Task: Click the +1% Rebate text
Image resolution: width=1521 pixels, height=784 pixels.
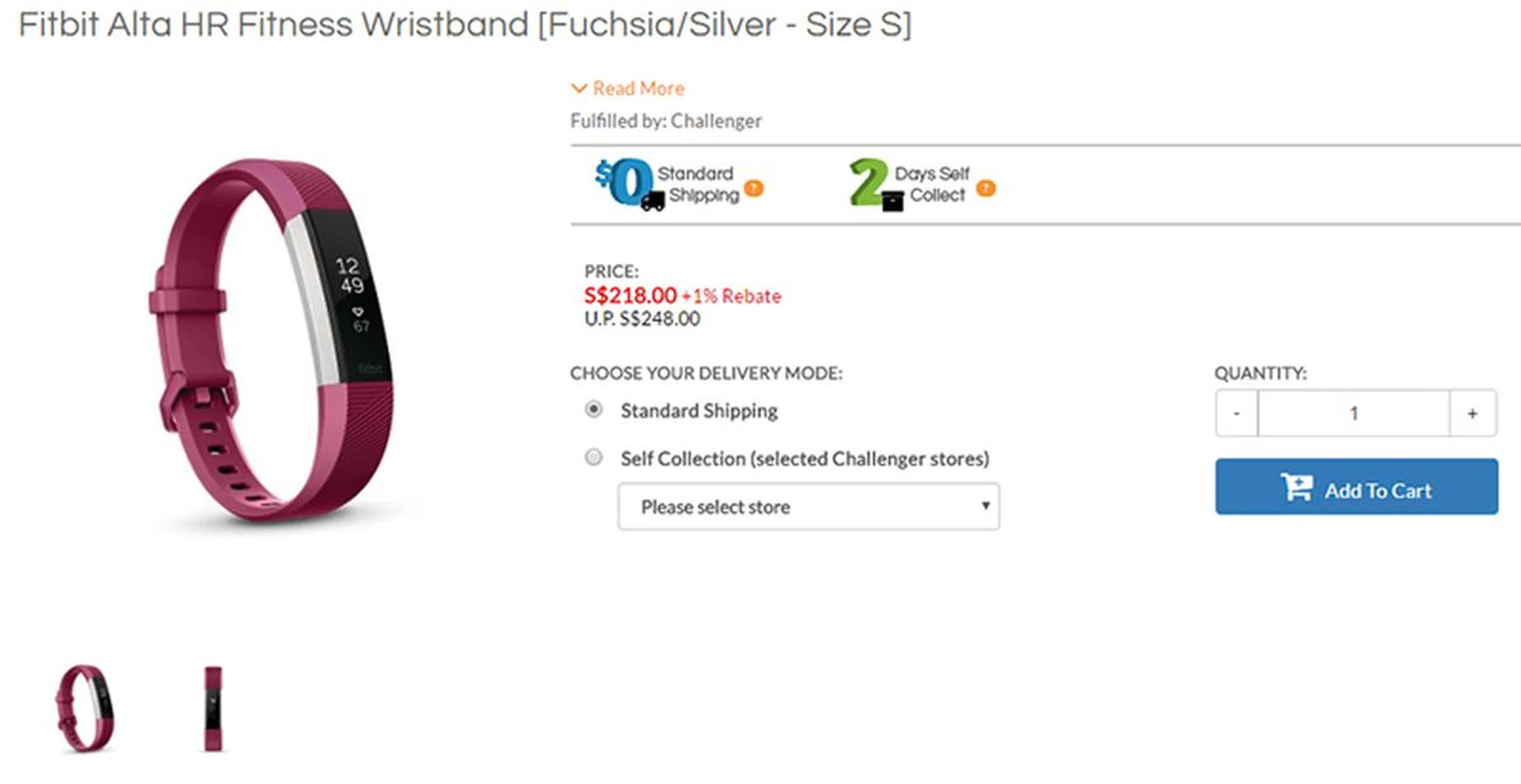Action: [x=732, y=296]
